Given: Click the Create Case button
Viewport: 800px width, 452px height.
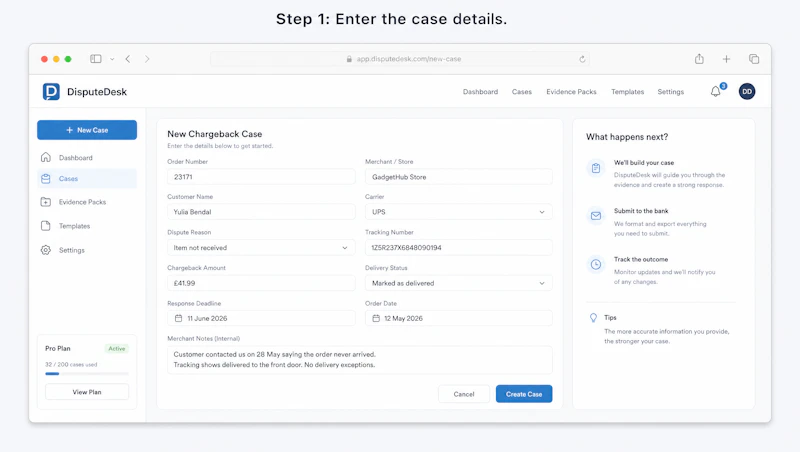Looking at the screenshot, I should point(524,394).
